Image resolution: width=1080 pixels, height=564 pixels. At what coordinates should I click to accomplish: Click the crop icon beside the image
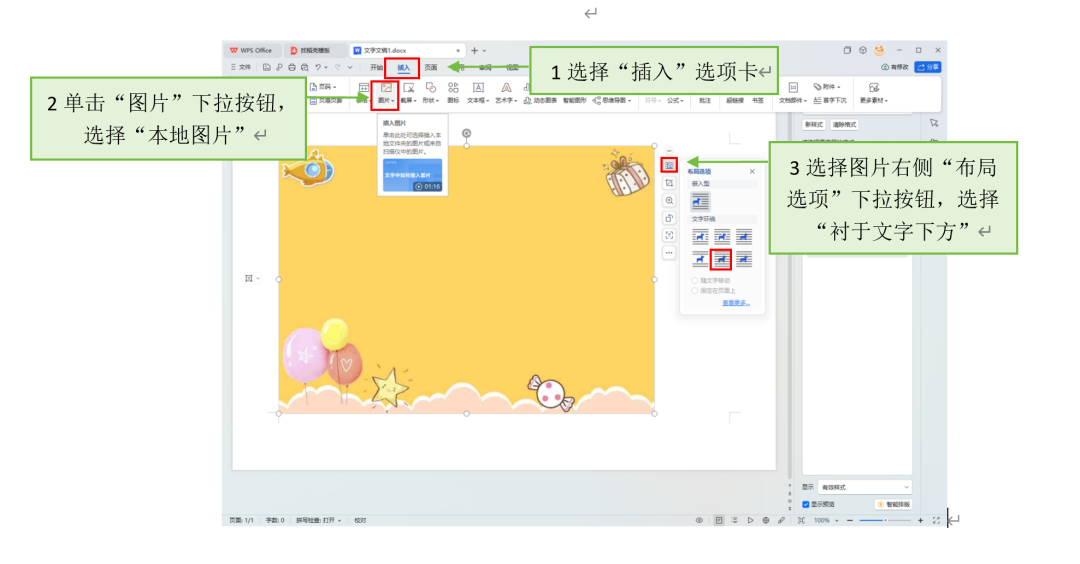[x=669, y=183]
